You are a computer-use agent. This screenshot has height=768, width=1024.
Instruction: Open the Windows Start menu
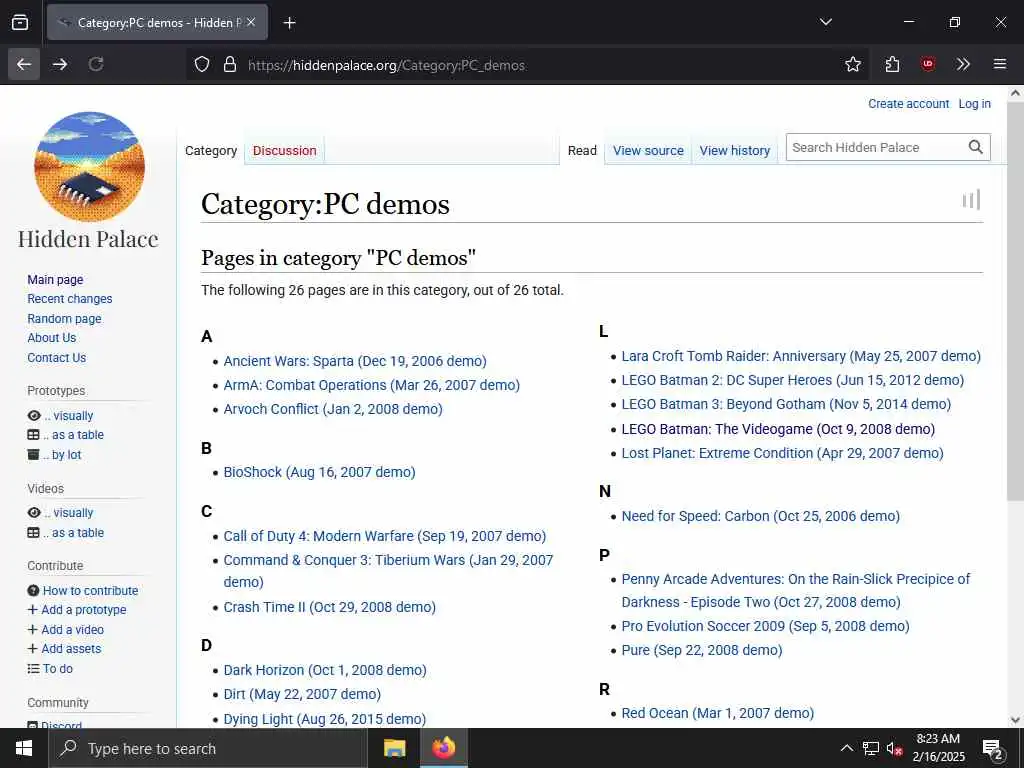pos(24,748)
